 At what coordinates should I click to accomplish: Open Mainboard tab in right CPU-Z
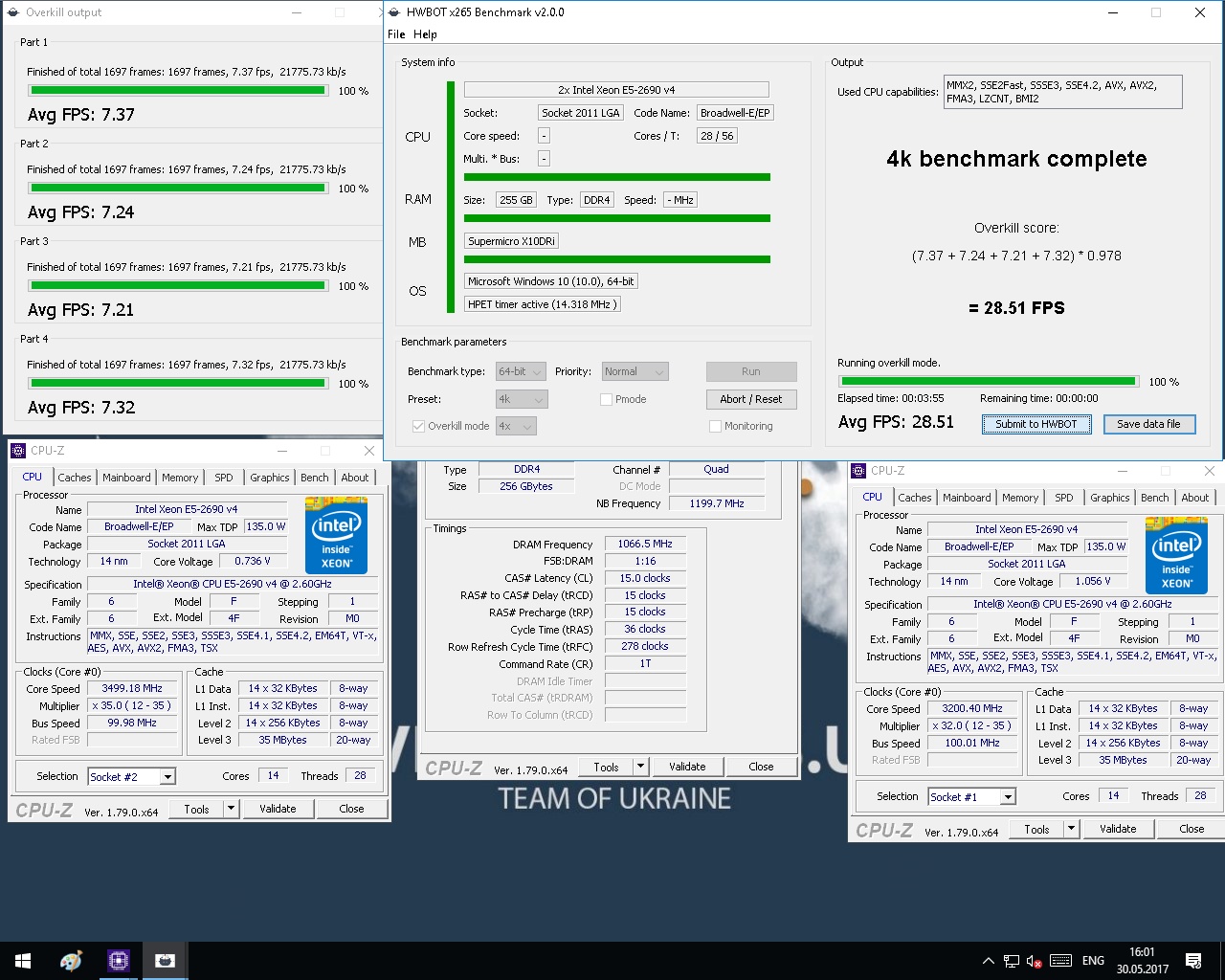click(967, 498)
